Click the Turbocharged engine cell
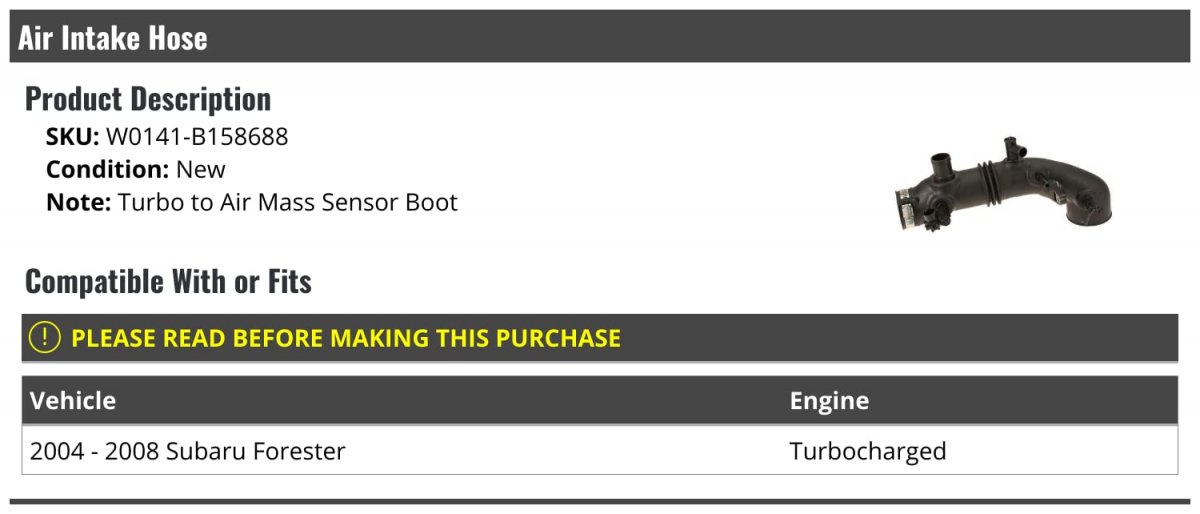1200x514 pixels. click(x=868, y=451)
